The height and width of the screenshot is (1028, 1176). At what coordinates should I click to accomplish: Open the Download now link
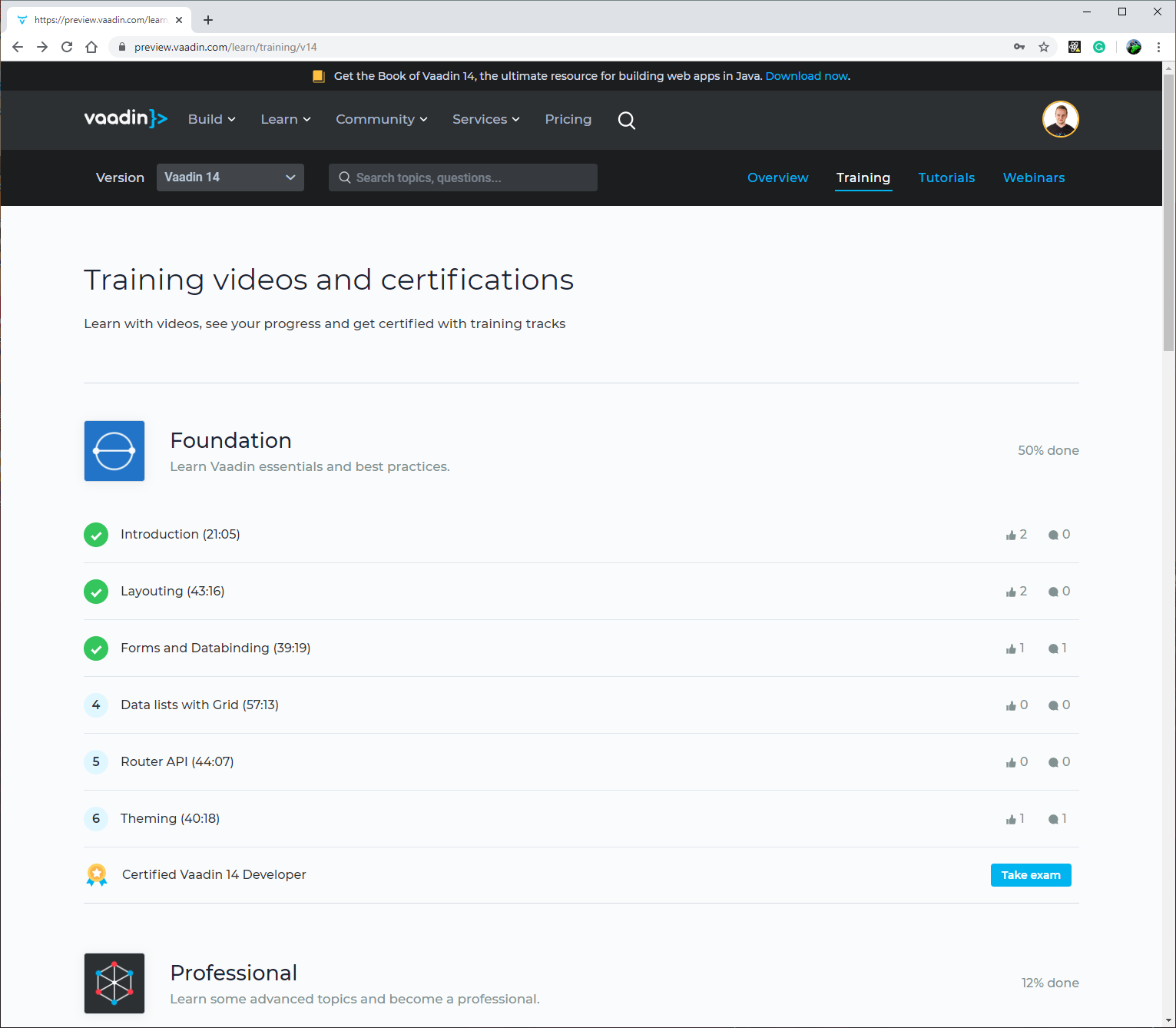click(806, 75)
